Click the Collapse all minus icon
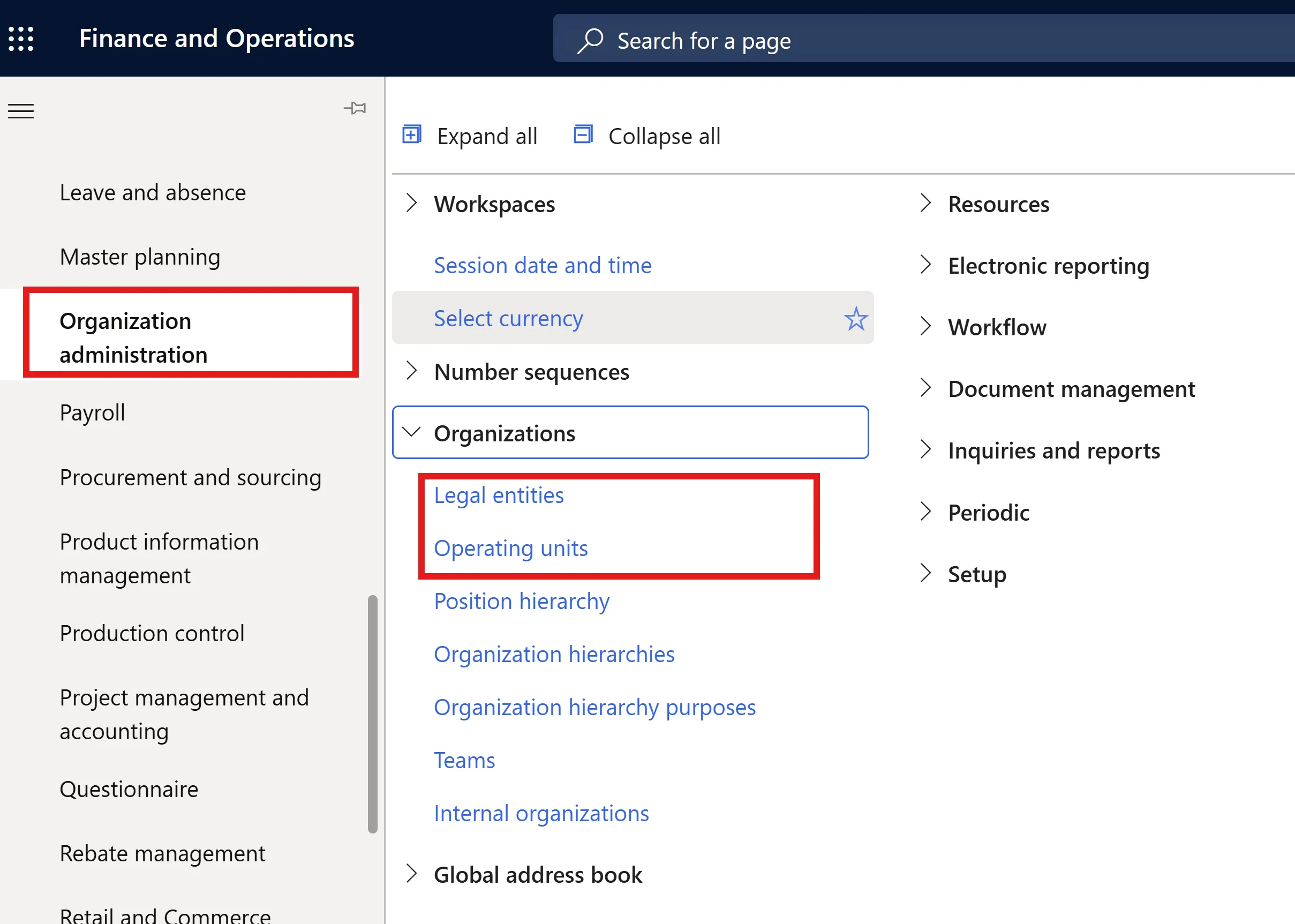The width and height of the screenshot is (1295, 924). pyautogui.click(x=583, y=135)
